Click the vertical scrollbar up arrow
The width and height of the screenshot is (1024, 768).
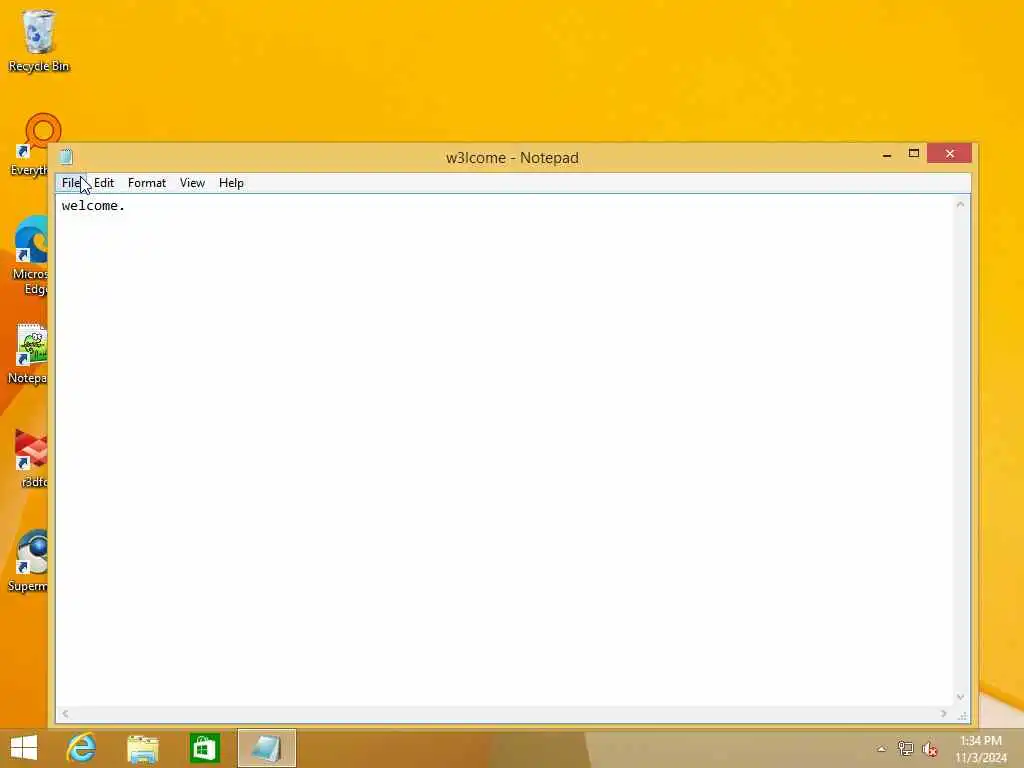(960, 204)
